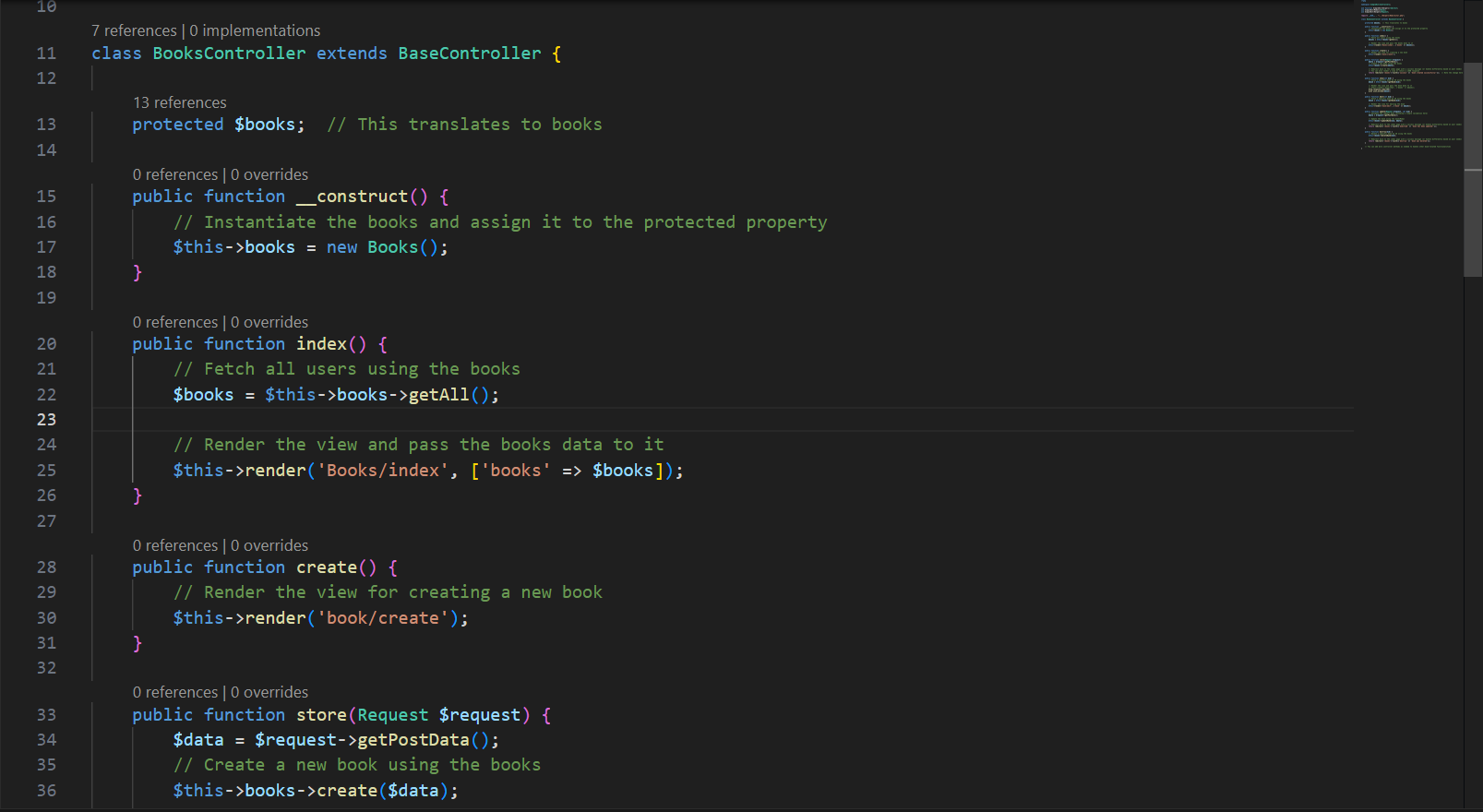Click the closing brace on line 26
The image size is (1483, 812).
click(138, 496)
